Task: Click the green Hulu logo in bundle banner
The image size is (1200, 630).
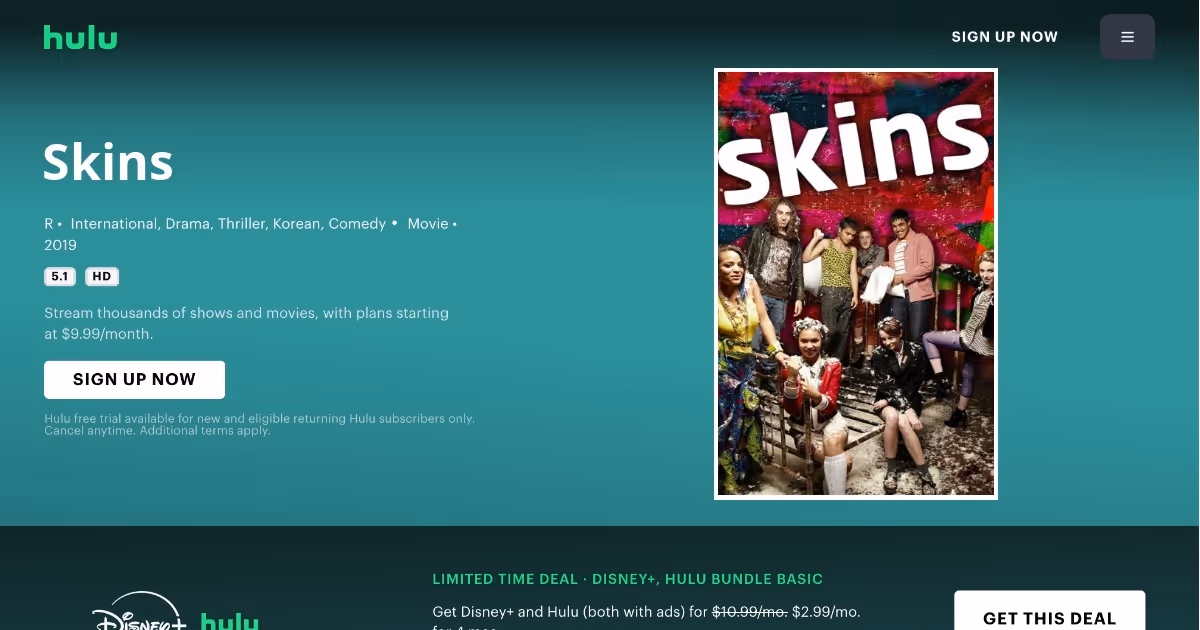Action: click(230, 621)
